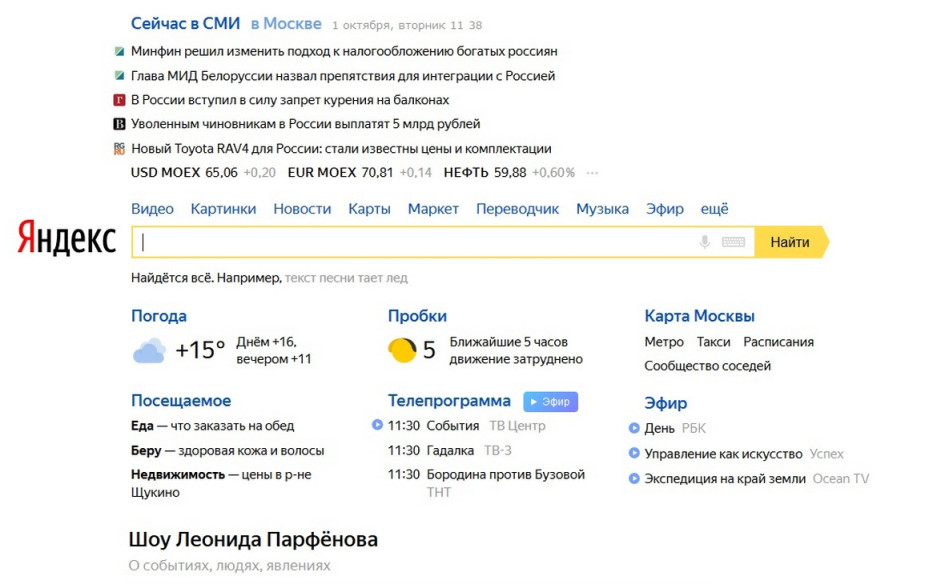Open the Сообщество соседей link
Screen dimensions: 945x584
pos(708,366)
